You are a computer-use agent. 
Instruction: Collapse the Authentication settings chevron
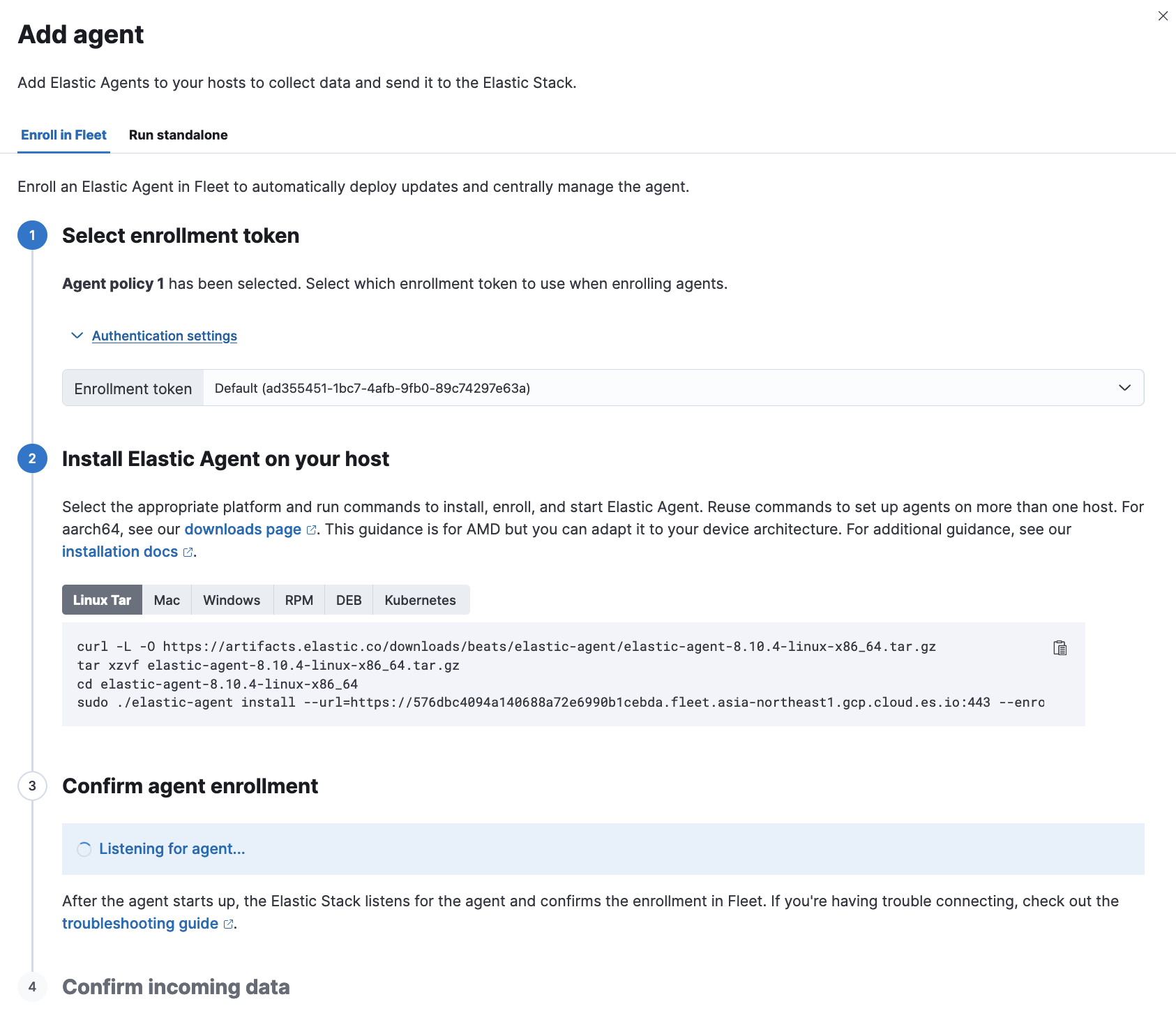pyautogui.click(x=77, y=336)
